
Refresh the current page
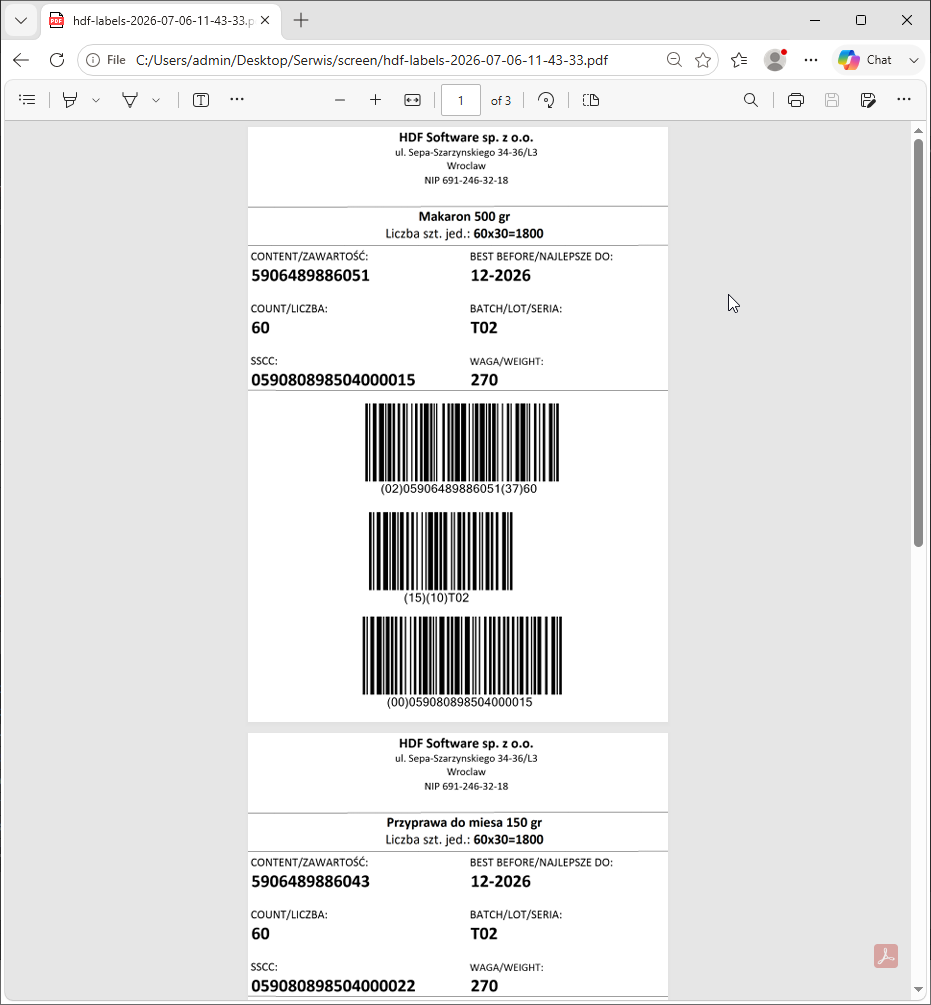[x=57, y=60]
